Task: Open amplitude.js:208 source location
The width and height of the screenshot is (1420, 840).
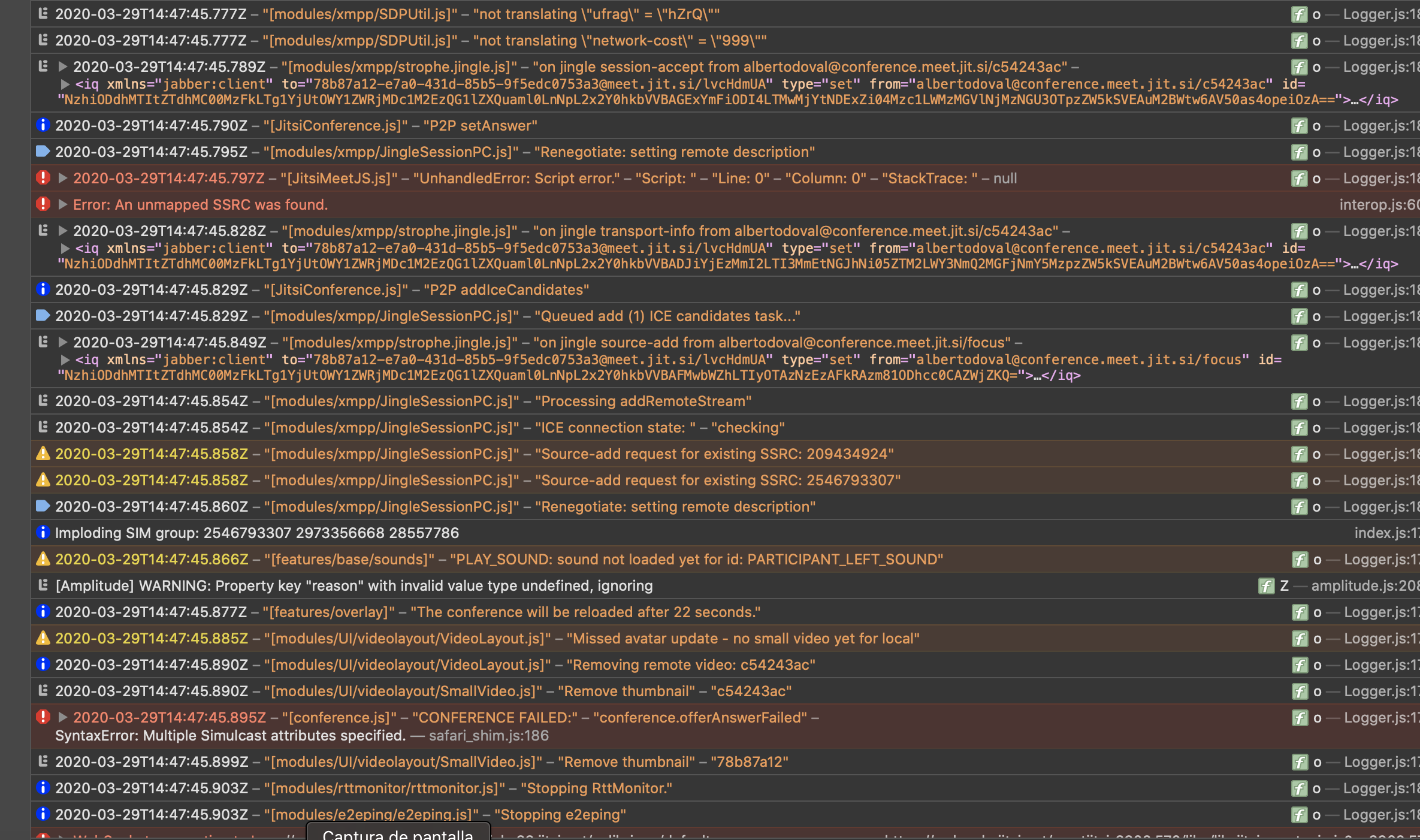Action: point(1364,586)
